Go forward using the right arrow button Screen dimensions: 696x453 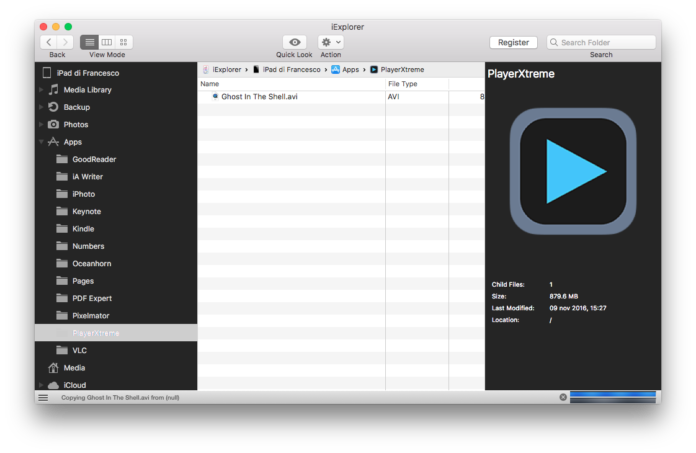pyautogui.click(x=66, y=42)
